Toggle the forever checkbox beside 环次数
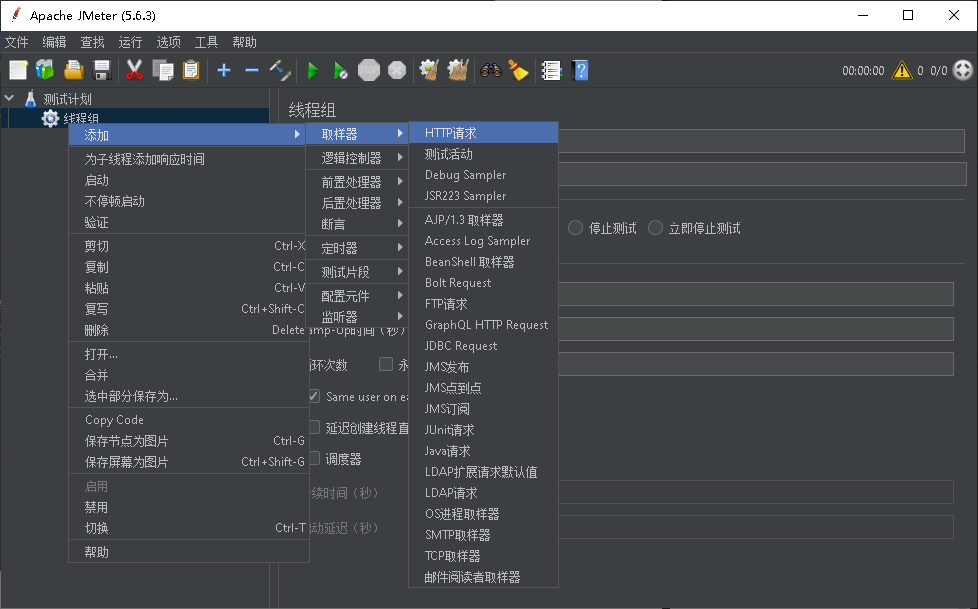978x609 pixels. pyautogui.click(x=386, y=364)
